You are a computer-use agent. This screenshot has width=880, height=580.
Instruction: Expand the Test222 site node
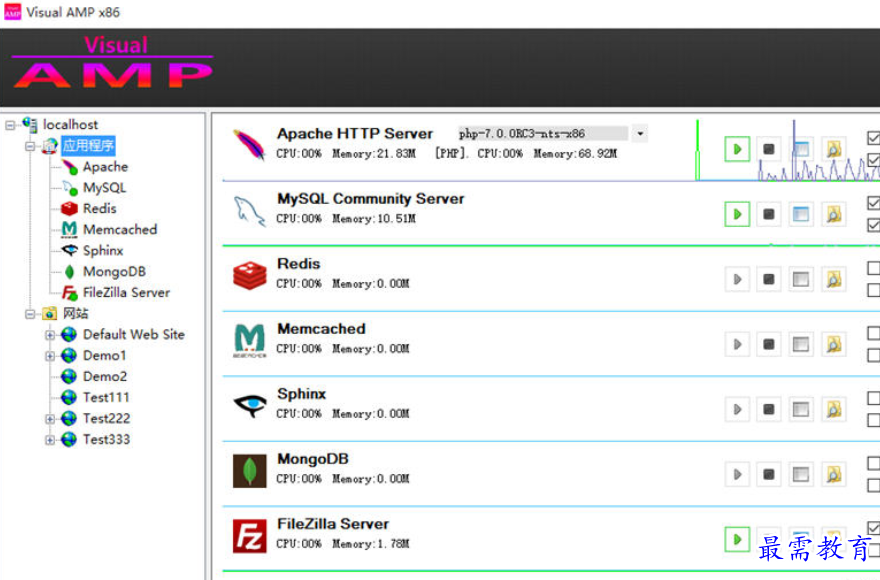[x=50, y=419]
